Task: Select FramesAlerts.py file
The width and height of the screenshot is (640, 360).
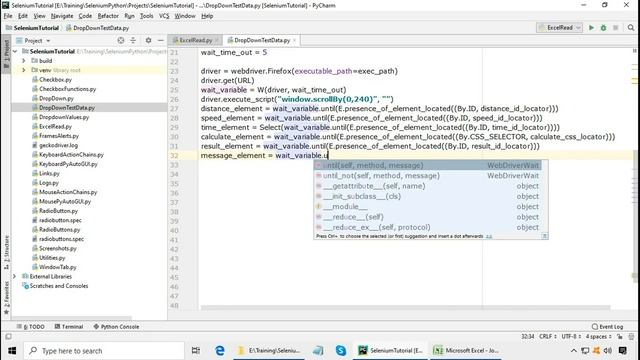Action: pyautogui.click(x=55, y=136)
